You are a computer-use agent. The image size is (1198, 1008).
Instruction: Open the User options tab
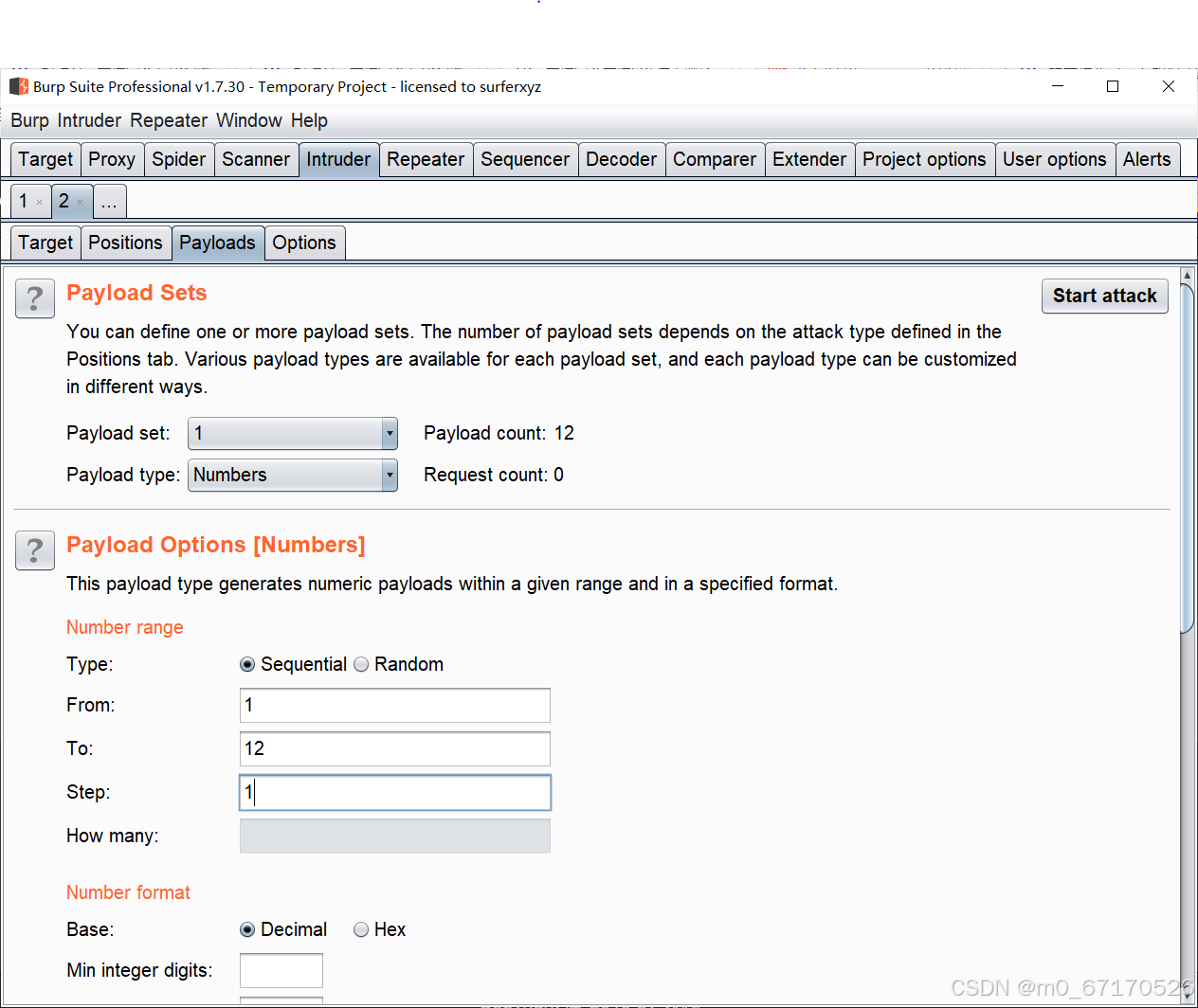click(1055, 159)
